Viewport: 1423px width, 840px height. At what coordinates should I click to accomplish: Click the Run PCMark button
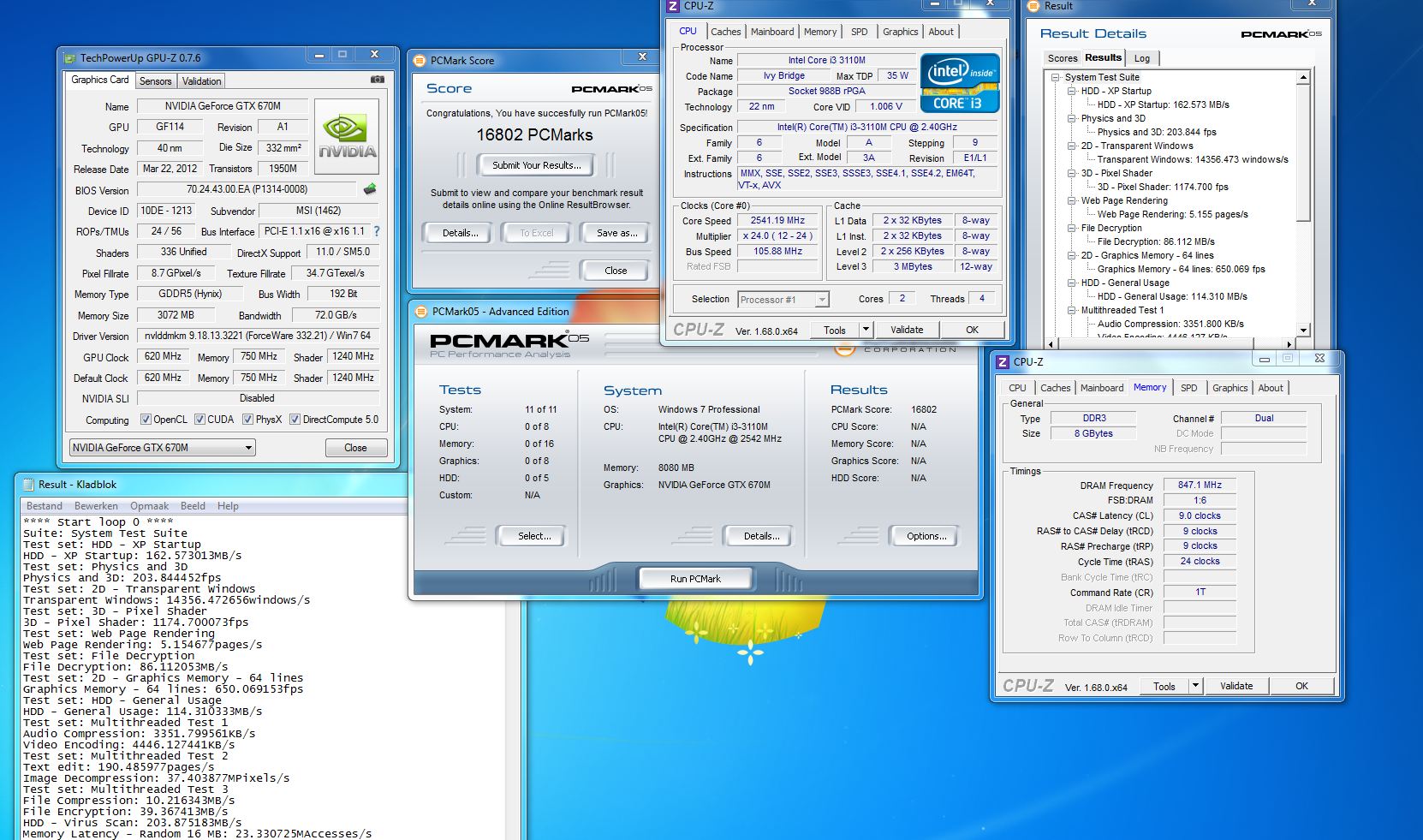695,579
